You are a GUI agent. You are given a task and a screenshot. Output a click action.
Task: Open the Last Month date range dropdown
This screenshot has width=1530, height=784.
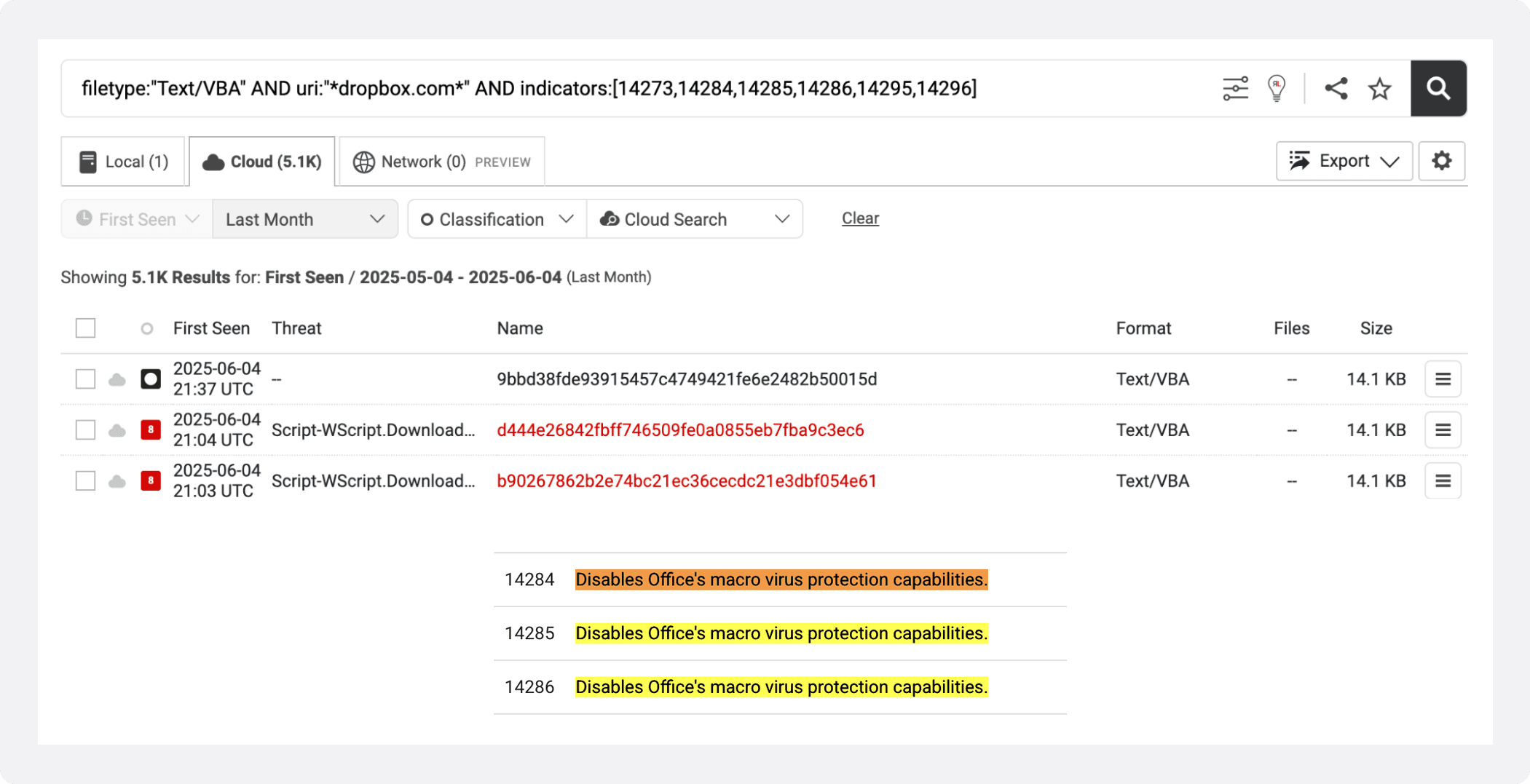pos(305,218)
